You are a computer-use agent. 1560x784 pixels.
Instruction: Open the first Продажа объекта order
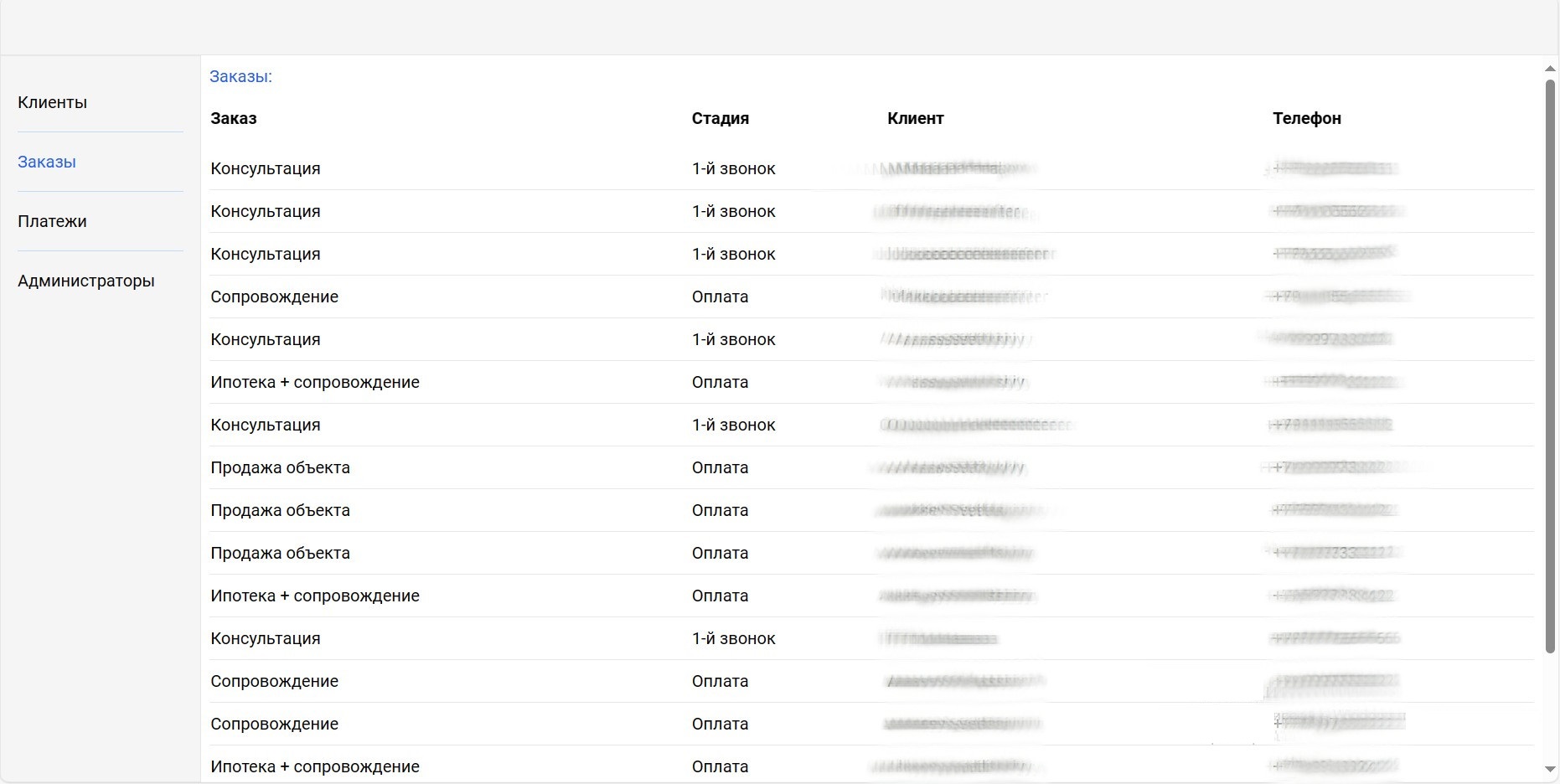click(280, 467)
